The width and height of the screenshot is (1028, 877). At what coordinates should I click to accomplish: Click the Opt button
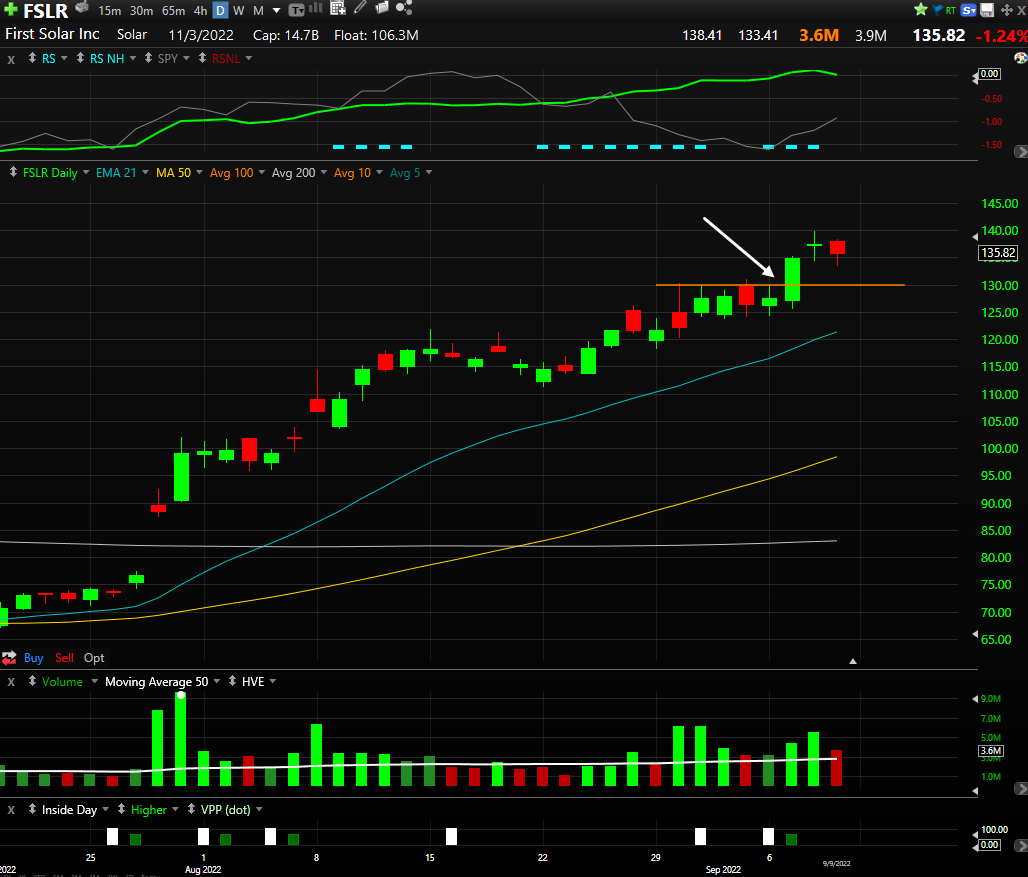tap(94, 658)
